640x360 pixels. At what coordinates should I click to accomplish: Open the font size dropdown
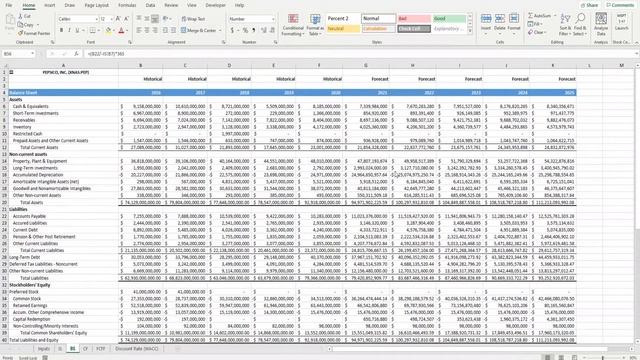pos(111,19)
